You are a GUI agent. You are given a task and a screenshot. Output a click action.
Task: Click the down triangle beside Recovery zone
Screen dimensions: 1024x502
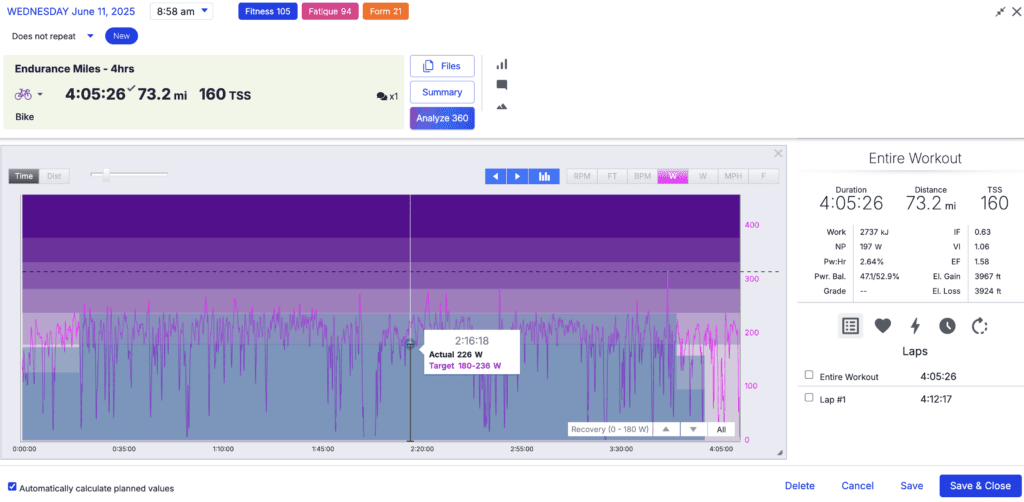click(694, 430)
